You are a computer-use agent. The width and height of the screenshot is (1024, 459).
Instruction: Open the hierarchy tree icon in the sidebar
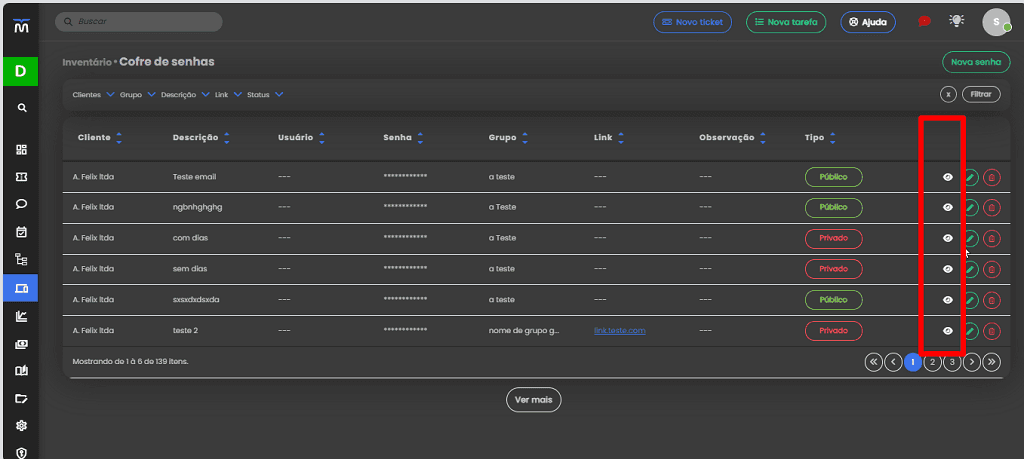(22, 259)
